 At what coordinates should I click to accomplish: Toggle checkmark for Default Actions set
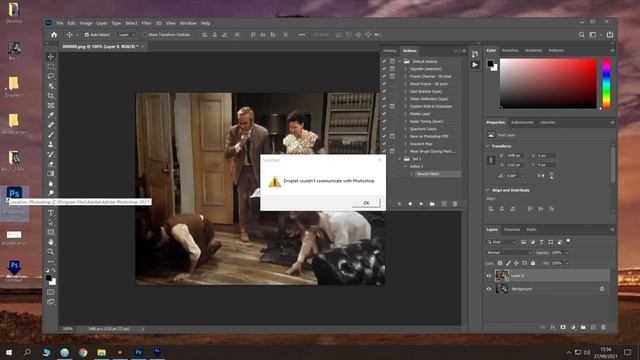click(384, 61)
